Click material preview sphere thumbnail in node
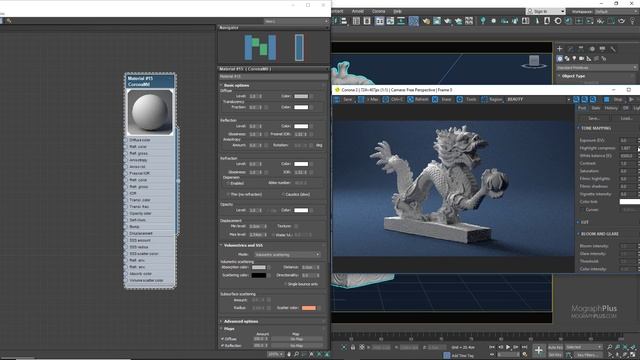 pos(150,112)
